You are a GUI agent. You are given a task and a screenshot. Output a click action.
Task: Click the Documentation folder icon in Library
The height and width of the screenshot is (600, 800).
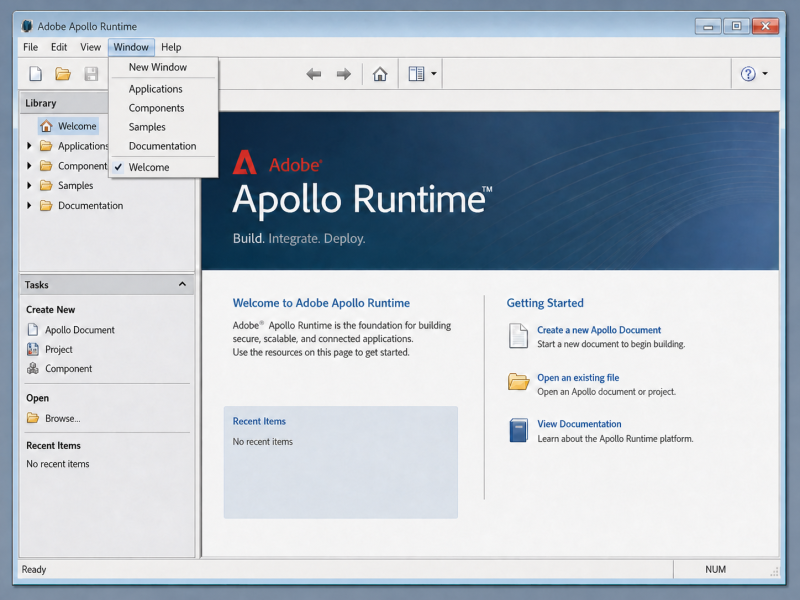pyautogui.click(x=46, y=206)
